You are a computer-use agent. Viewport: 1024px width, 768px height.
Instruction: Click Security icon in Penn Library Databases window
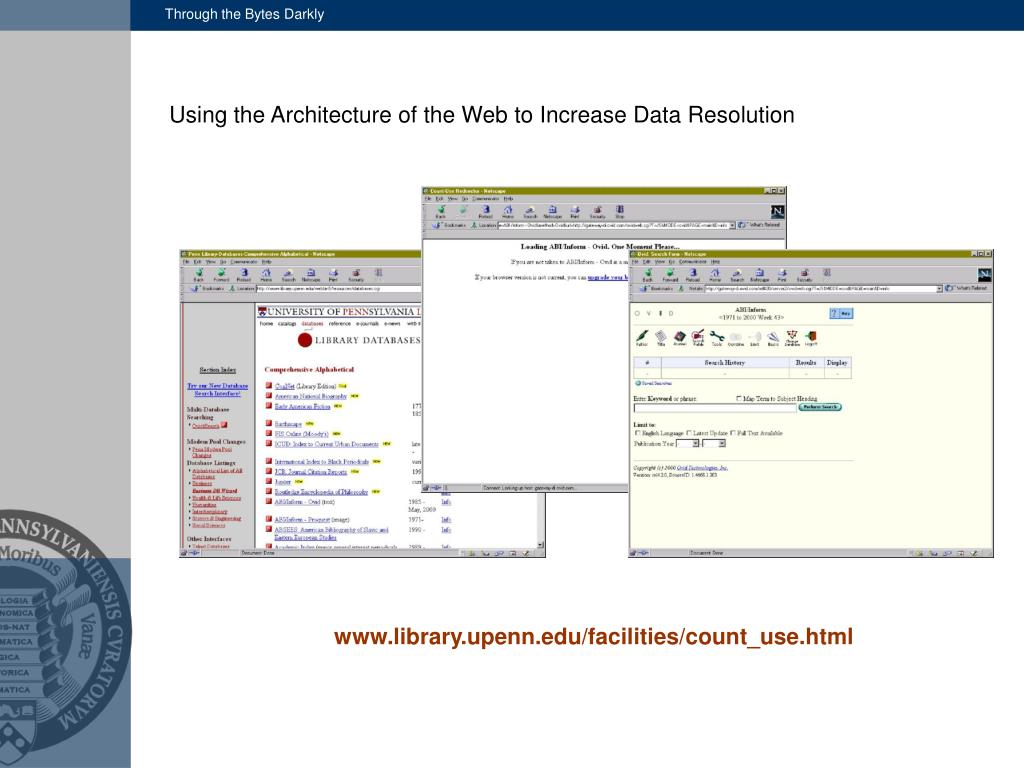click(x=356, y=274)
